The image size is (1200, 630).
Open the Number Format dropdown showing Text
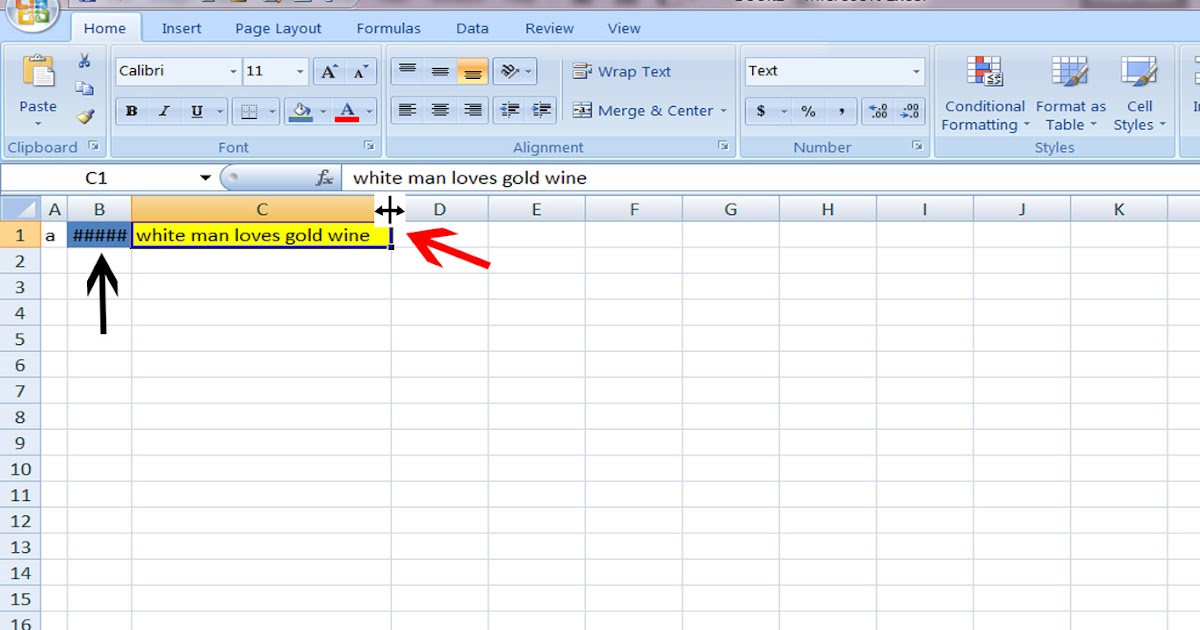pyautogui.click(x=917, y=71)
